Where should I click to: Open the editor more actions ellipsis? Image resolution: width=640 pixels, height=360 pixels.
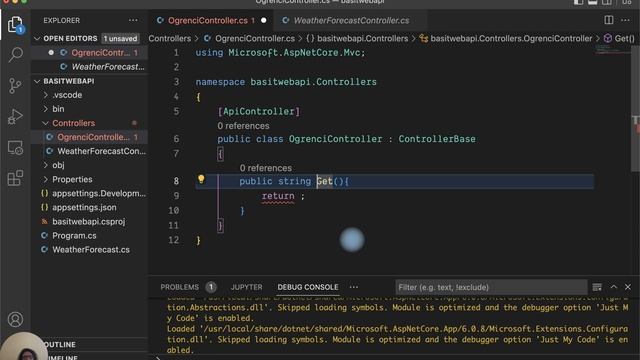625,20
